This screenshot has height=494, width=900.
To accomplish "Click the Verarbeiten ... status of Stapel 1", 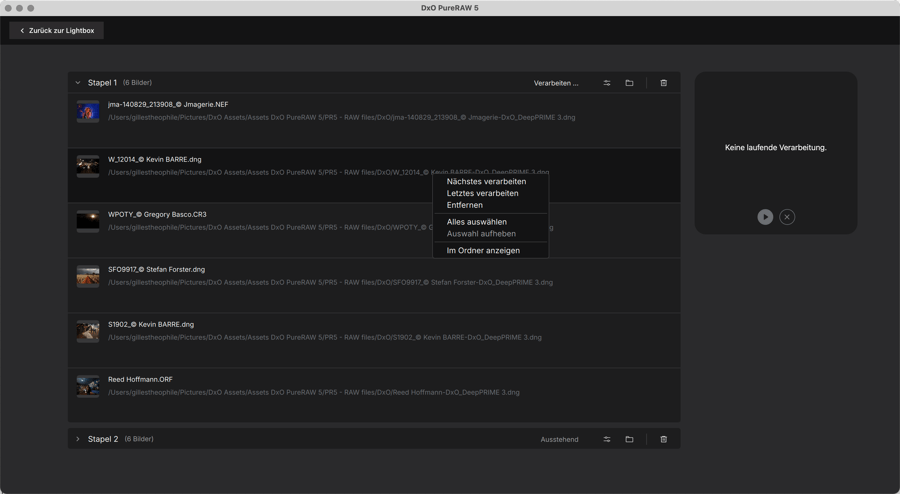I will [x=556, y=83].
